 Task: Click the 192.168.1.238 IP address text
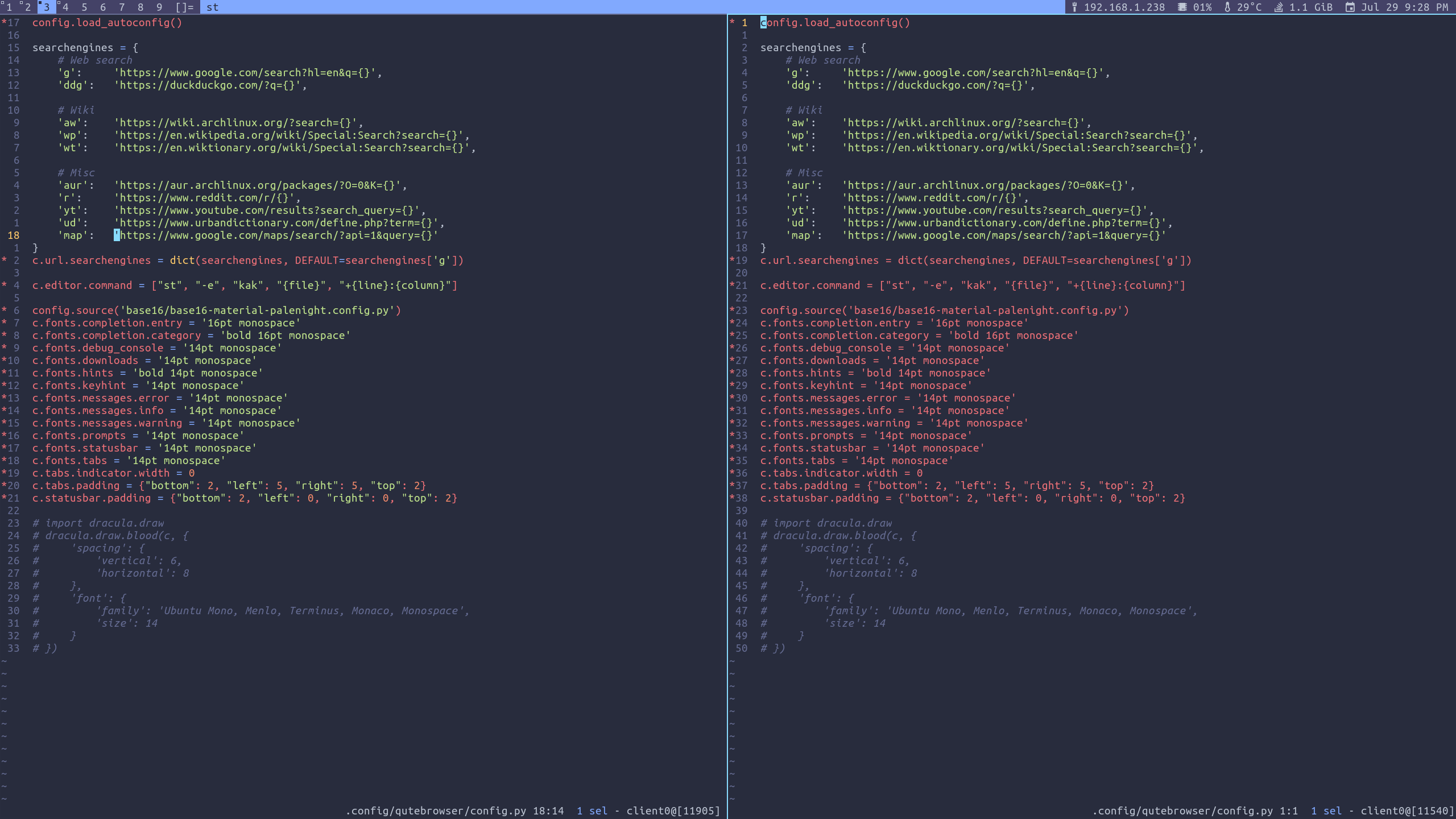1124,7
